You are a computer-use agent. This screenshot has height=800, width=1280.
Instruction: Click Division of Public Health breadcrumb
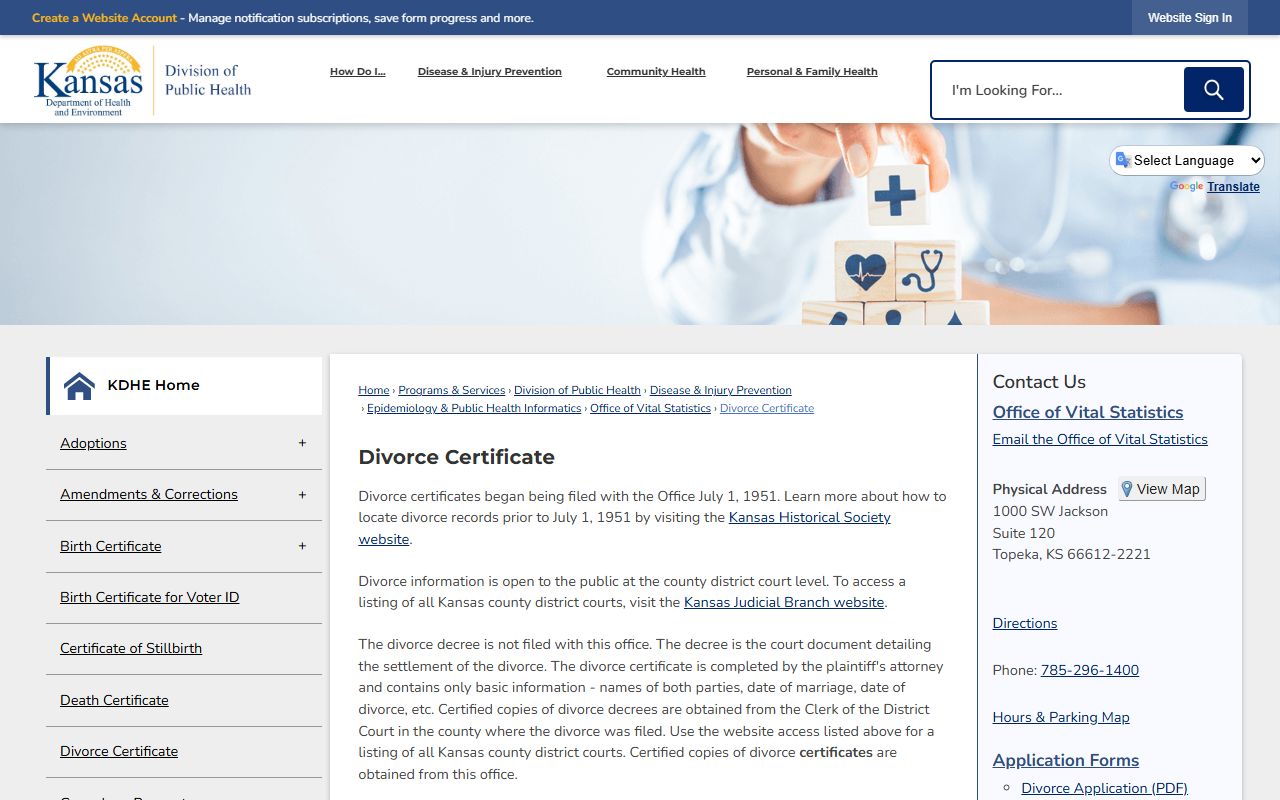(x=577, y=390)
